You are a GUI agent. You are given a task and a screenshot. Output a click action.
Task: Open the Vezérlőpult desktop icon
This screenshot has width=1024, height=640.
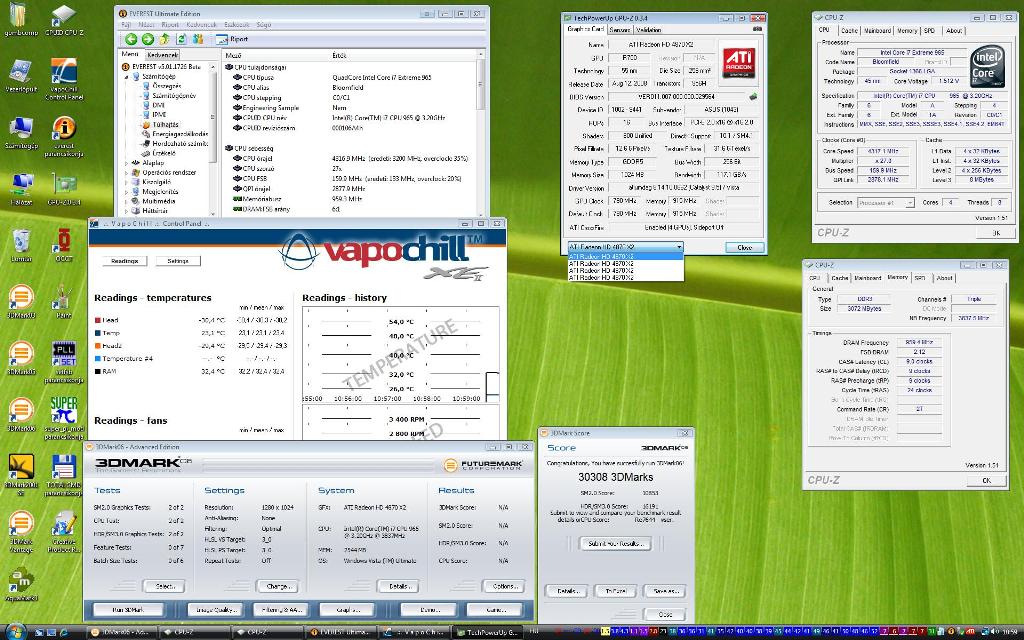click(x=21, y=76)
